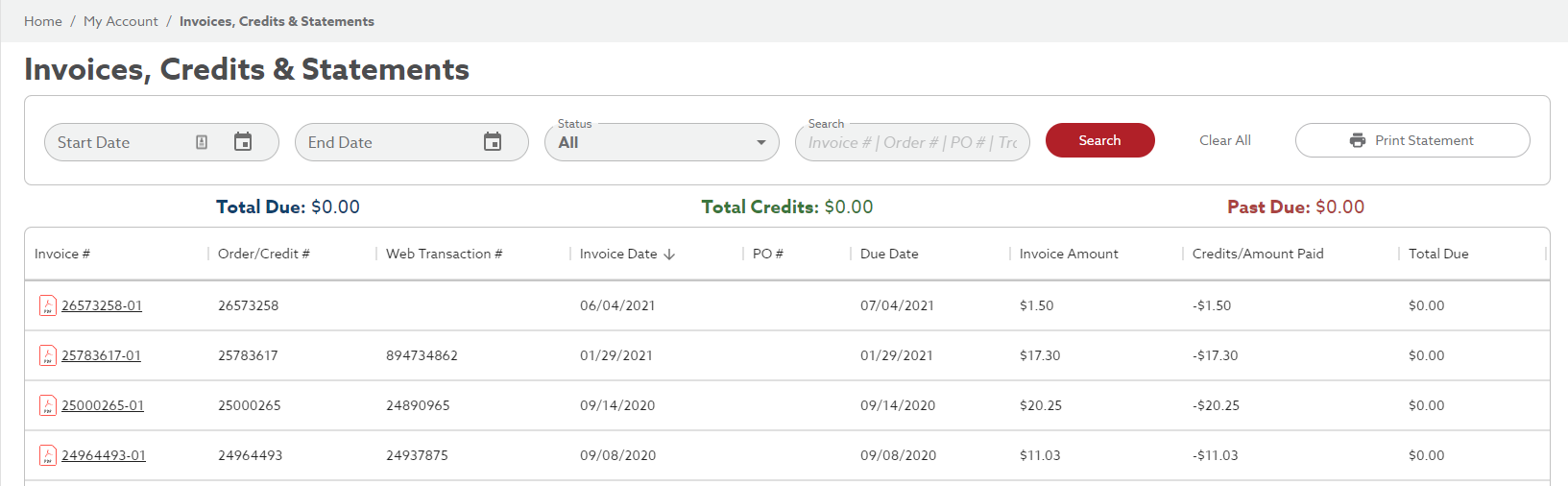Screen dimensions: 1568x486
Task: Expand the Status dropdown set to All
Action: click(x=662, y=142)
